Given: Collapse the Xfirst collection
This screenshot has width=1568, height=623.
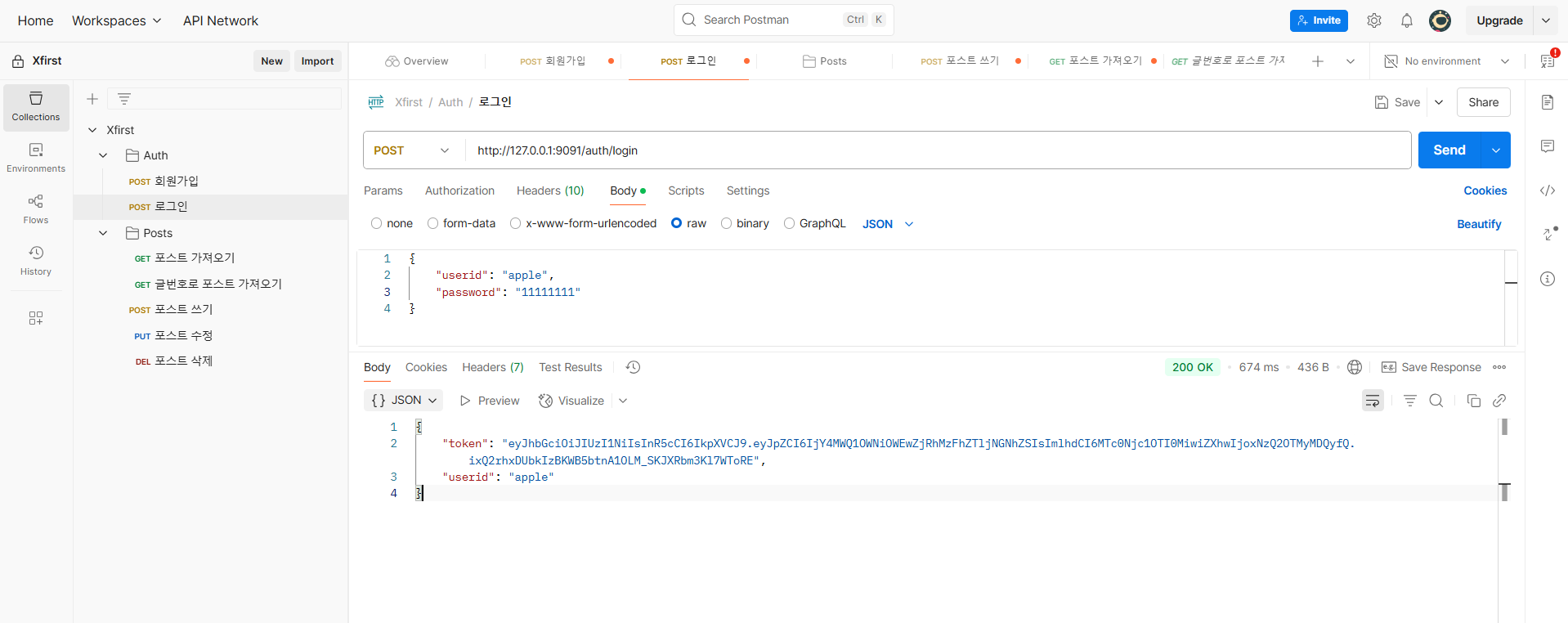Looking at the screenshot, I should point(92,130).
